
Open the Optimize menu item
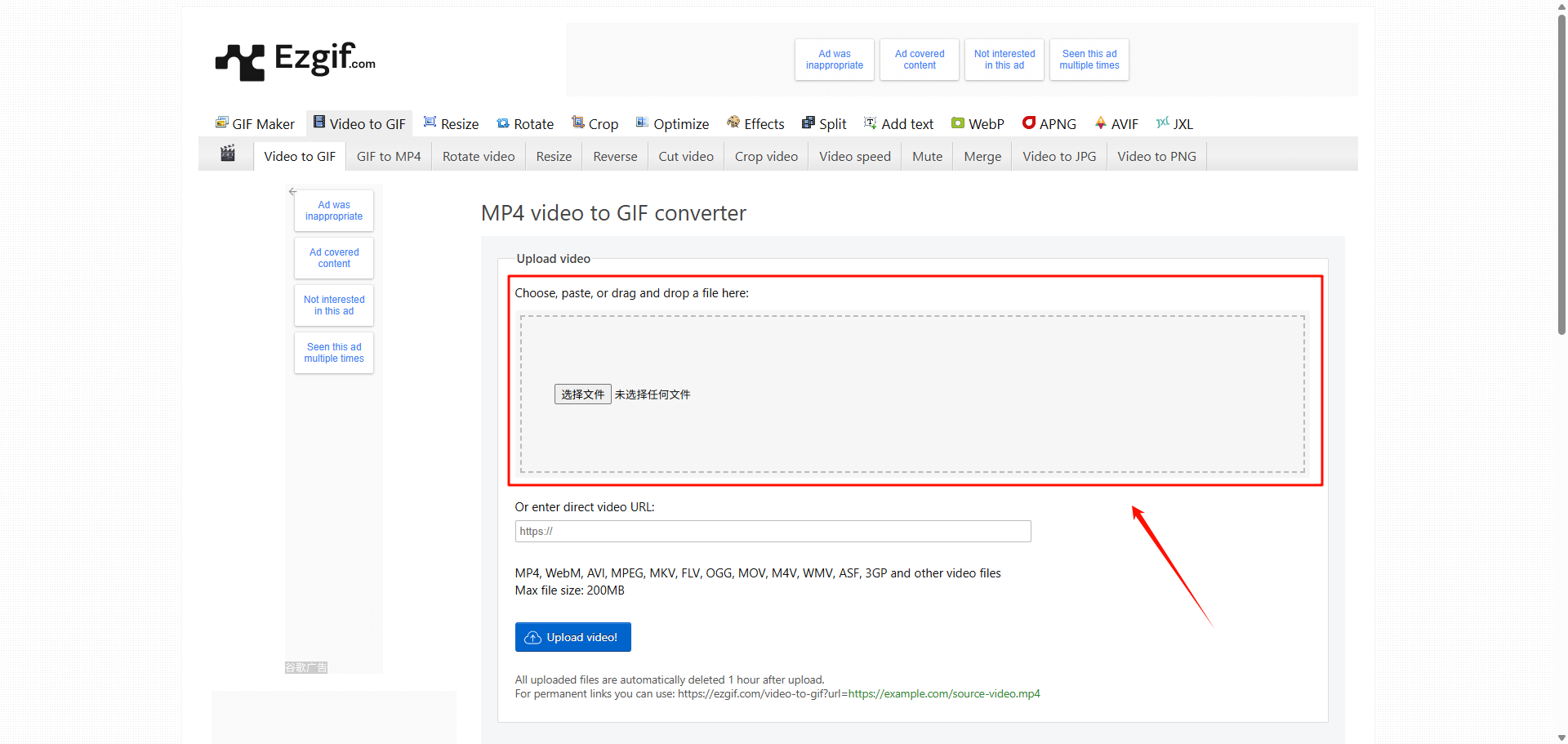[x=673, y=123]
